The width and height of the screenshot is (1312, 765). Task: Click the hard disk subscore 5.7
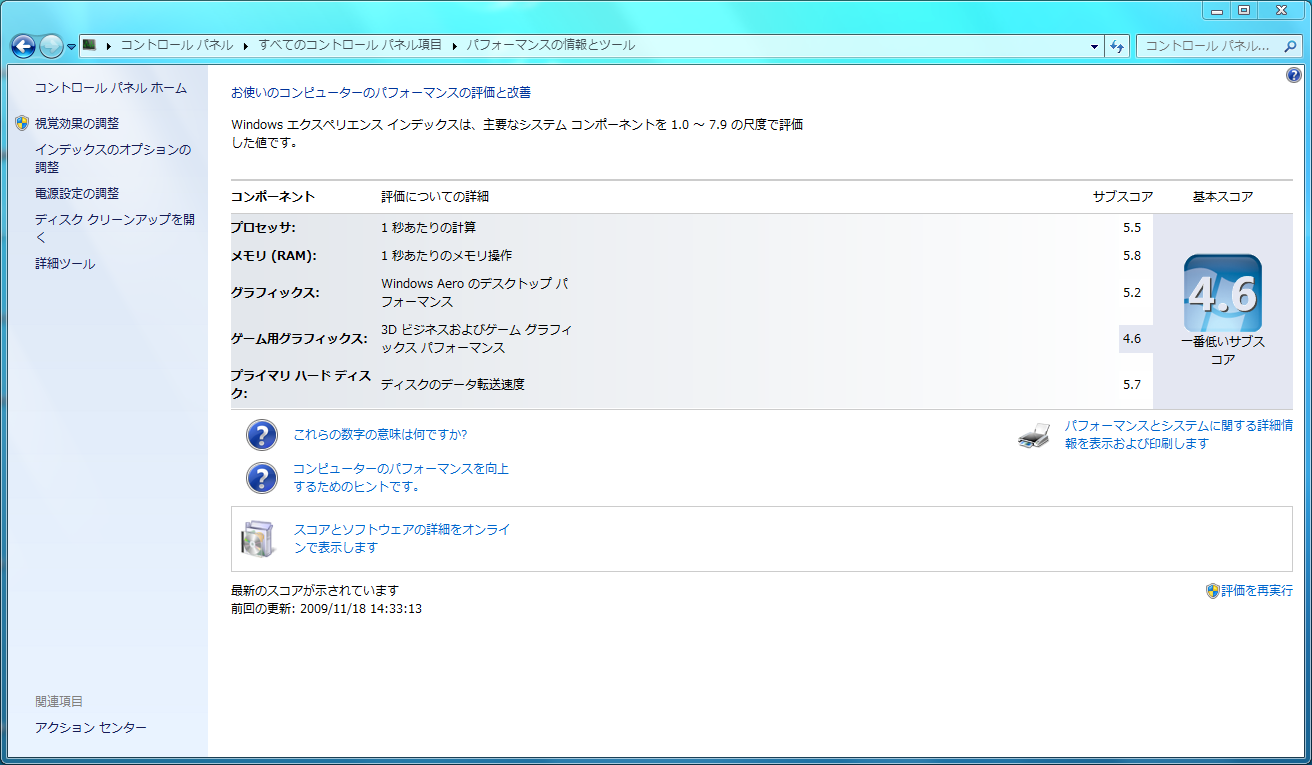[x=1132, y=384]
